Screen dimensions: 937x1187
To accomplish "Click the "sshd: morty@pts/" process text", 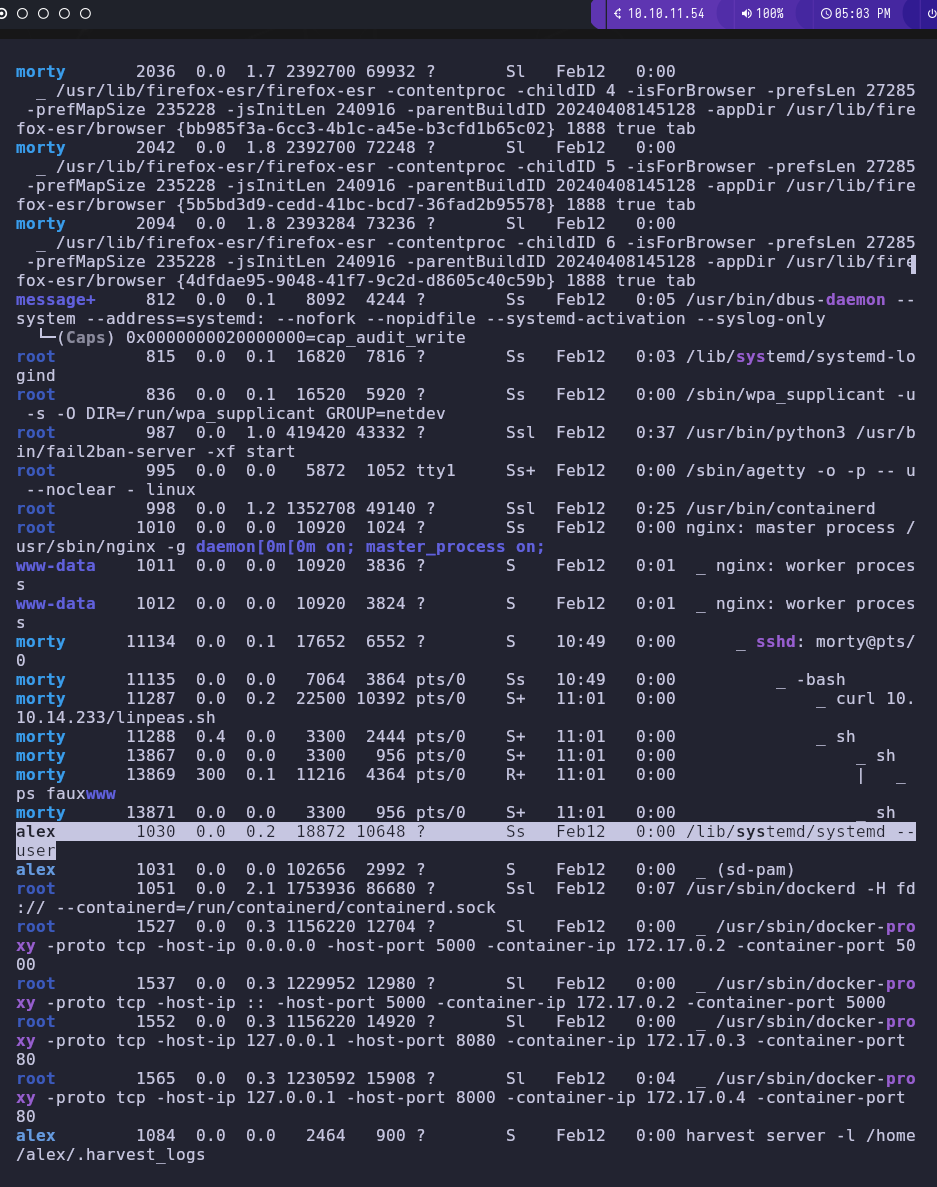I will tap(836, 642).
